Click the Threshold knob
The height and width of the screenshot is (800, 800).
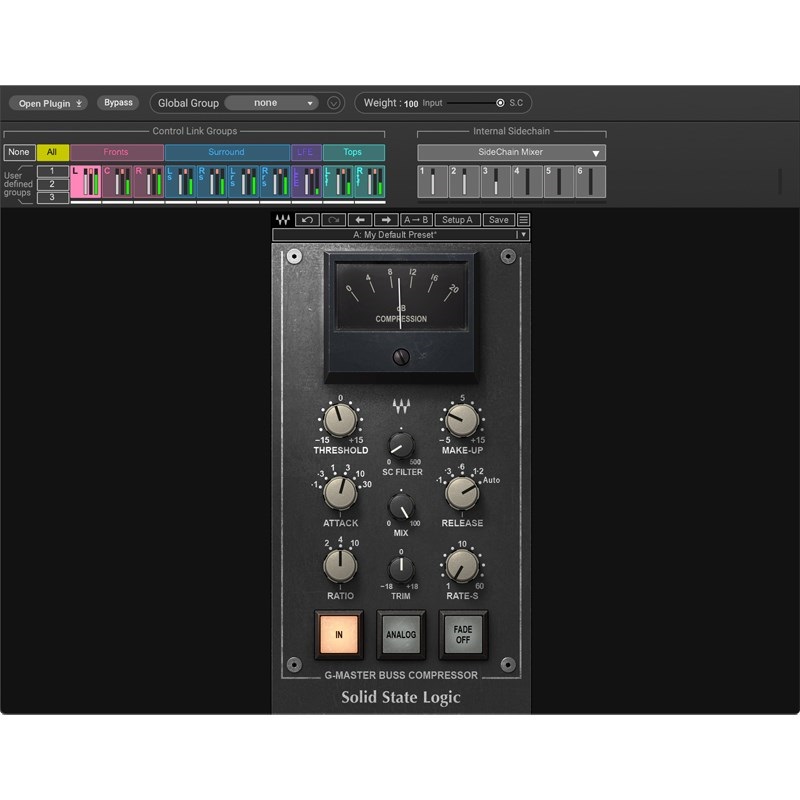click(x=340, y=420)
